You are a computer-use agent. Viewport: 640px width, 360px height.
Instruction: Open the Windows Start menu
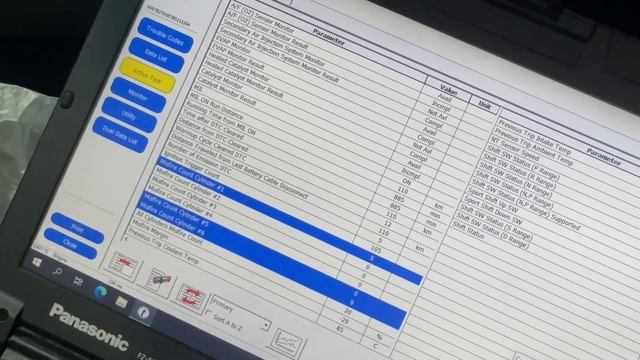pyautogui.click(x=37, y=262)
